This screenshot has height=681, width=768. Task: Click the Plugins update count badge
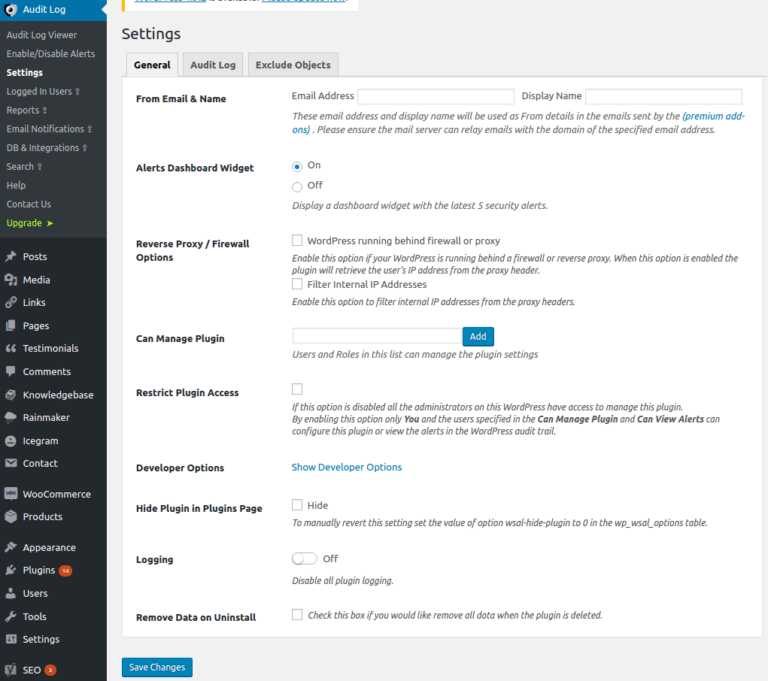click(x=66, y=571)
